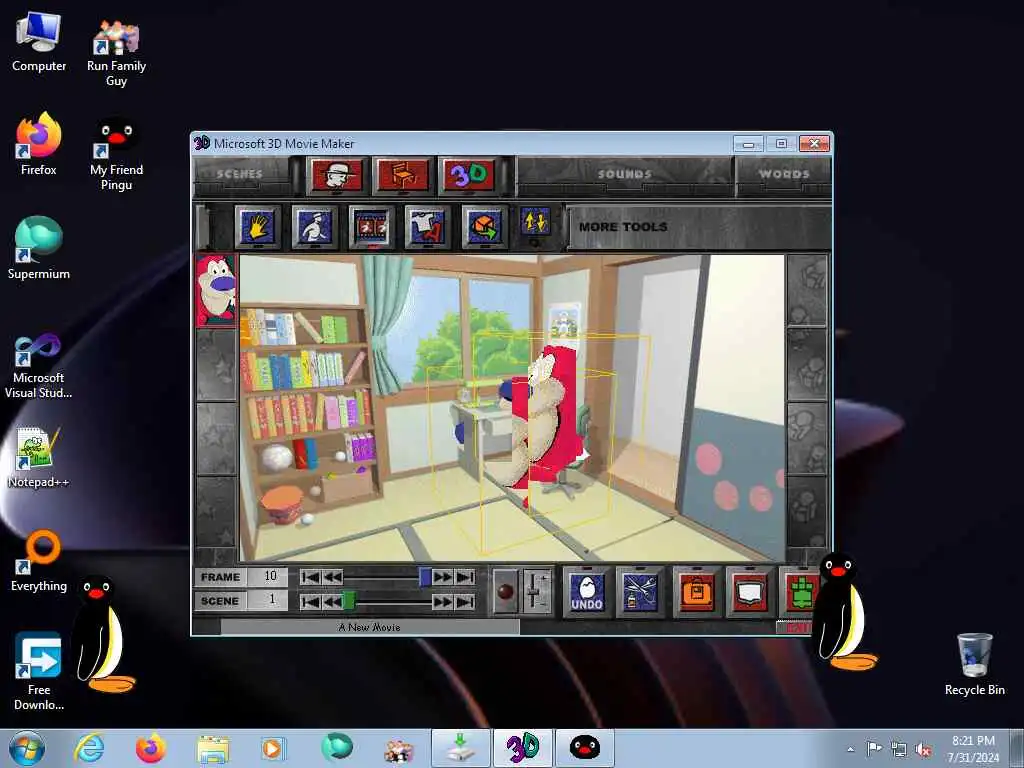Select the Costume Changer shirt tool

tap(428, 227)
